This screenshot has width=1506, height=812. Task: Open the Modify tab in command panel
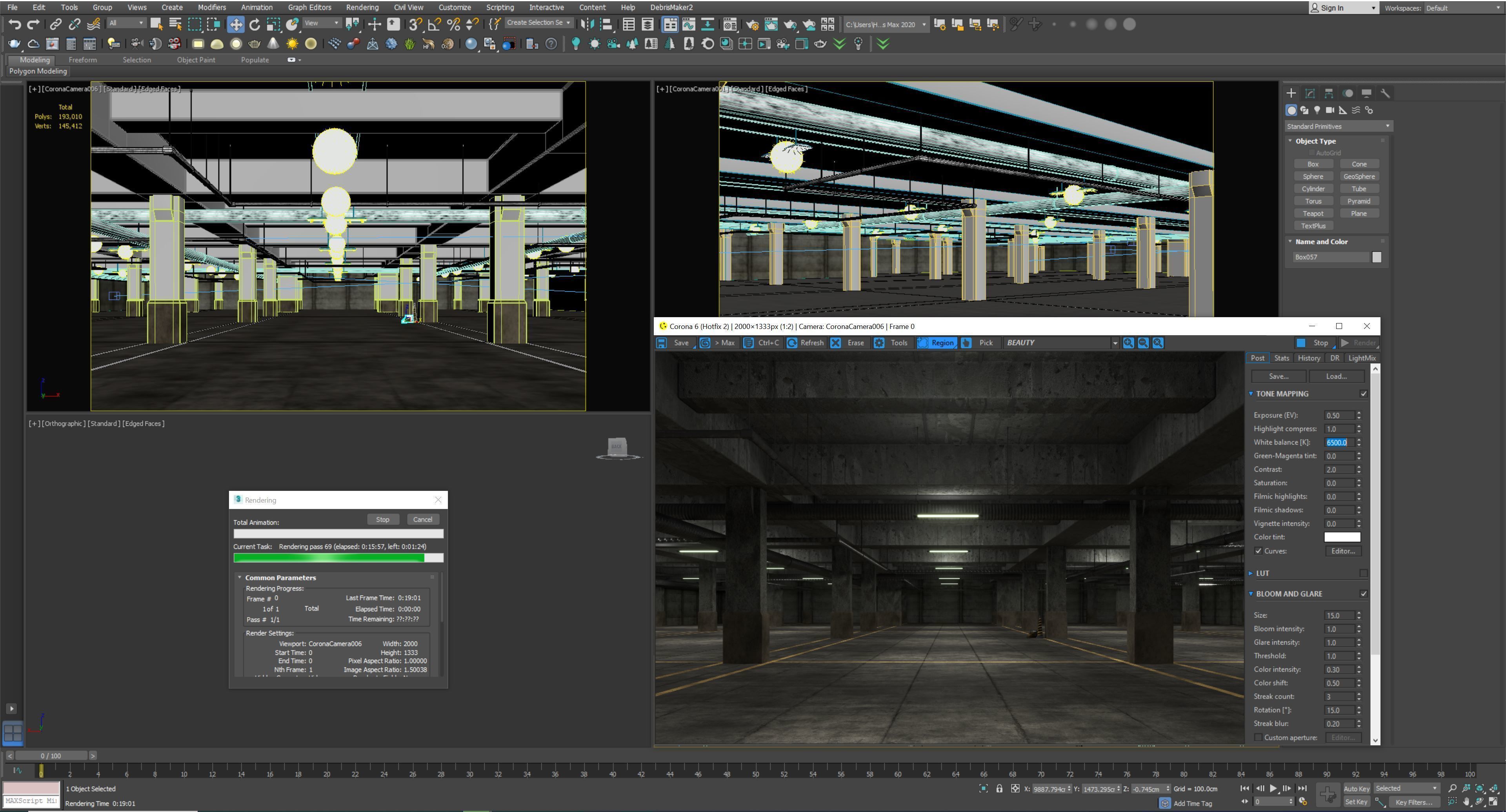point(1310,93)
